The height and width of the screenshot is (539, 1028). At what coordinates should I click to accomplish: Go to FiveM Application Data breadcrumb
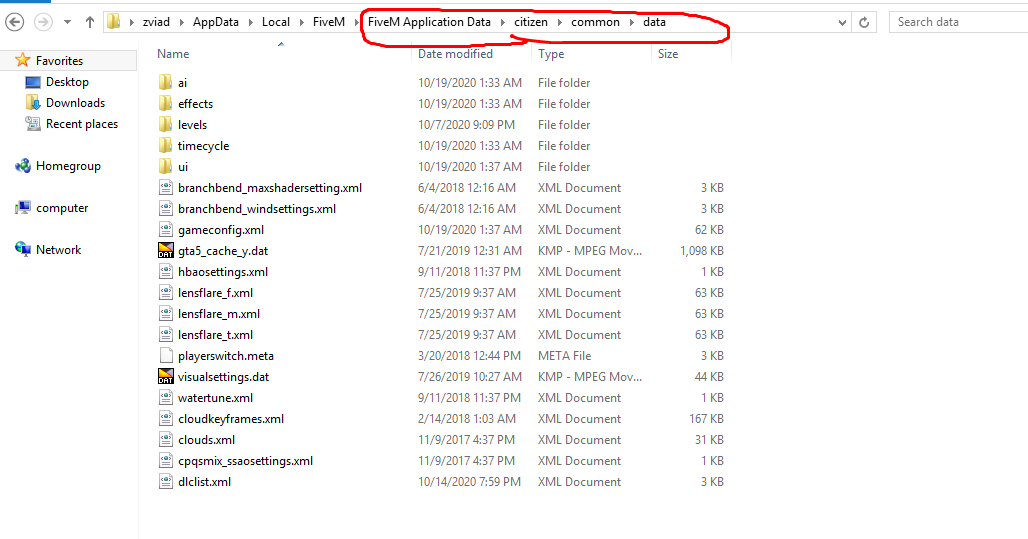point(429,22)
